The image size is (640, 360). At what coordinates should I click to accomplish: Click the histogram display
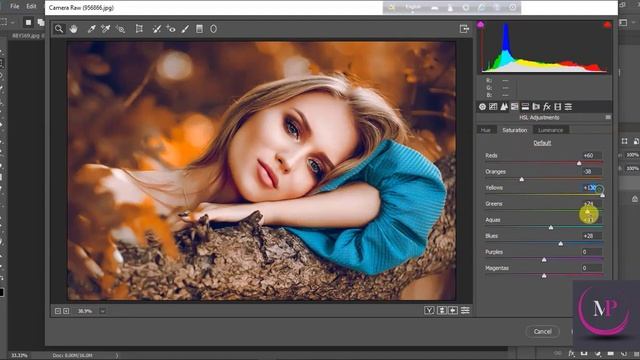coord(544,47)
